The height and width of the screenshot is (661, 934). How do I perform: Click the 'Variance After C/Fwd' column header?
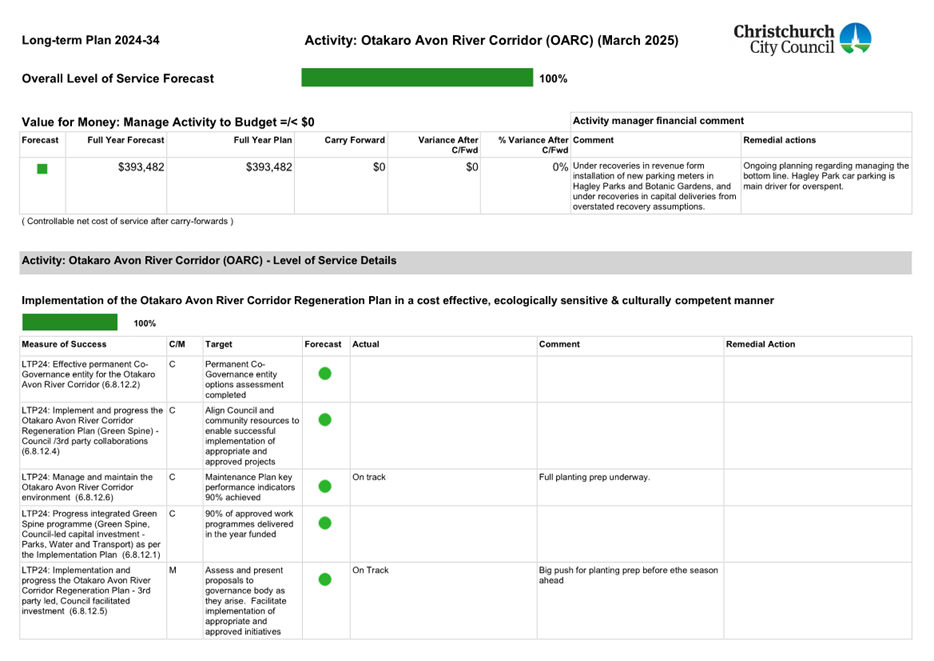point(448,145)
